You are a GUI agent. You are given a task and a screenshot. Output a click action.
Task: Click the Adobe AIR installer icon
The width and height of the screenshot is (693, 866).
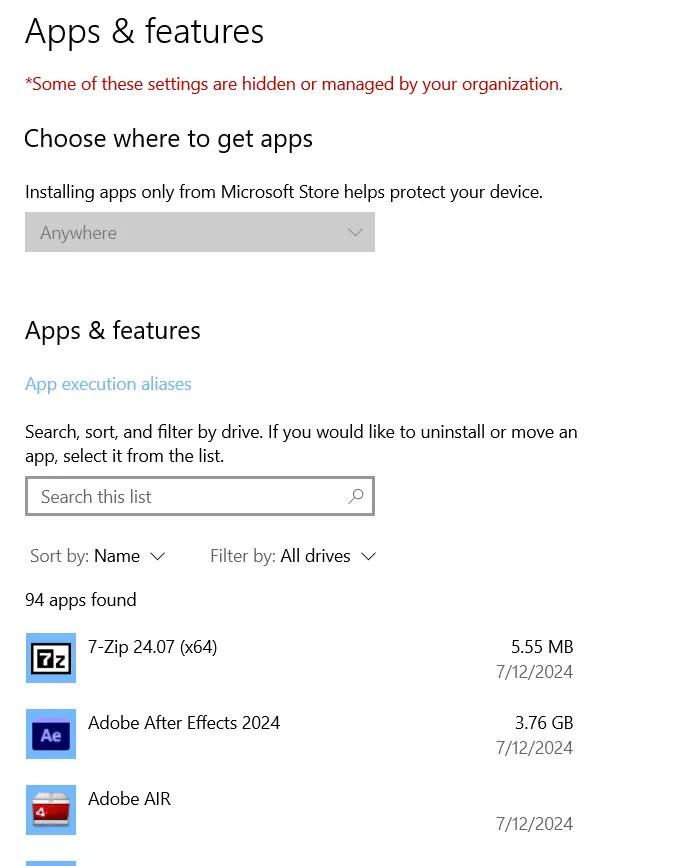(51, 810)
